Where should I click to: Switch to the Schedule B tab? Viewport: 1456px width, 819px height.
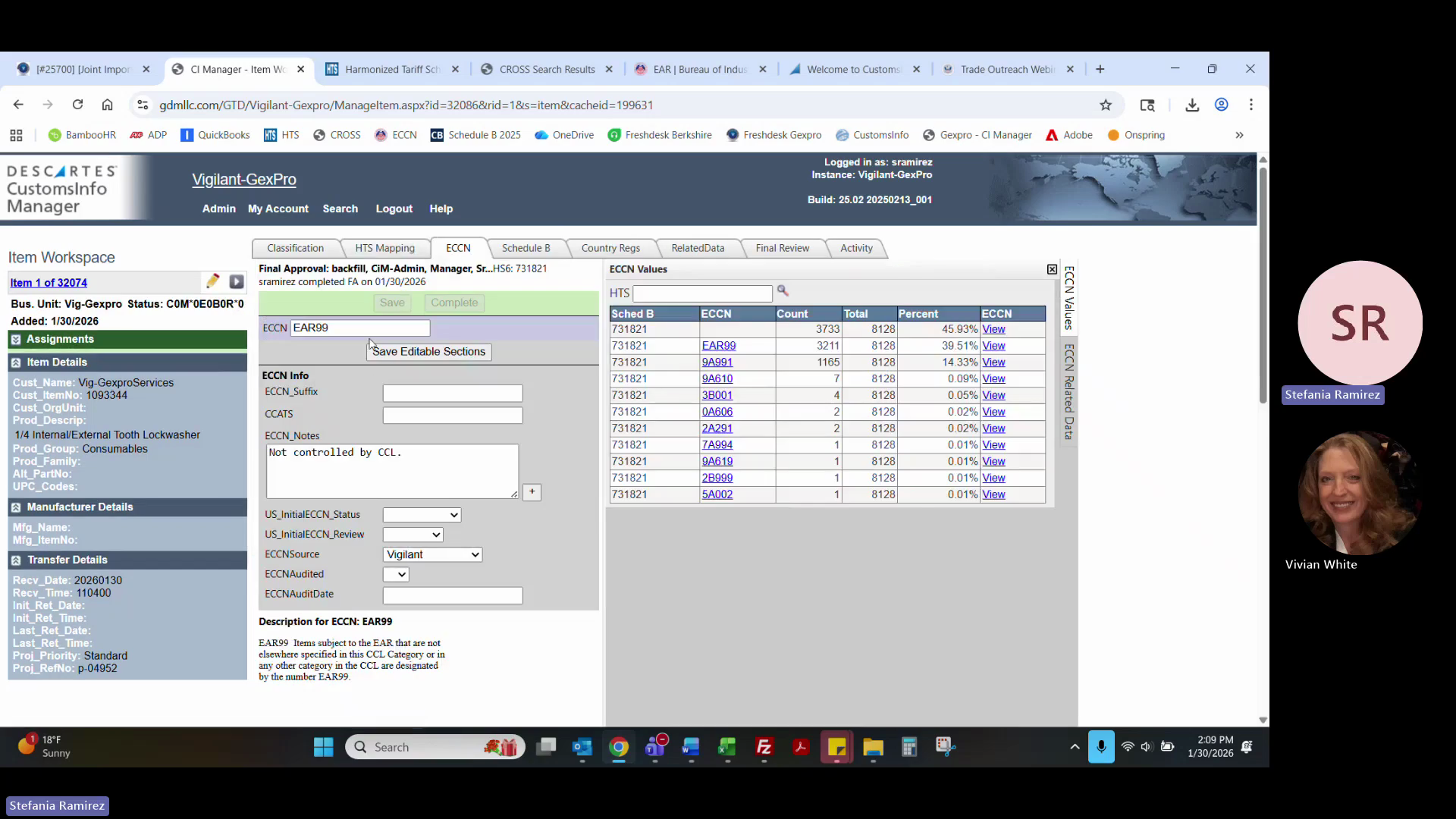[x=526, y=248]
